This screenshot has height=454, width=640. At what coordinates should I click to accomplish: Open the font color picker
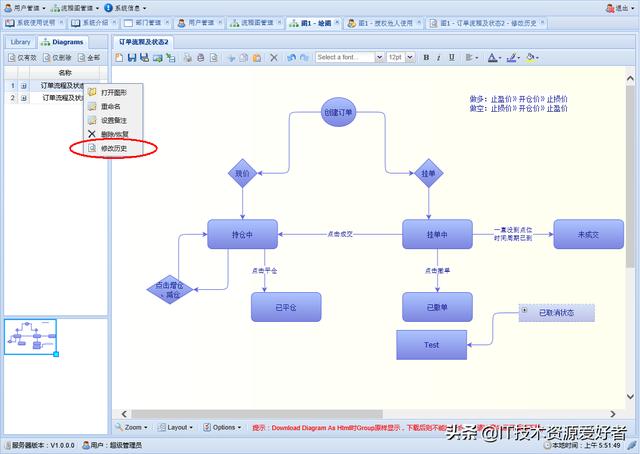click(495, 58)
